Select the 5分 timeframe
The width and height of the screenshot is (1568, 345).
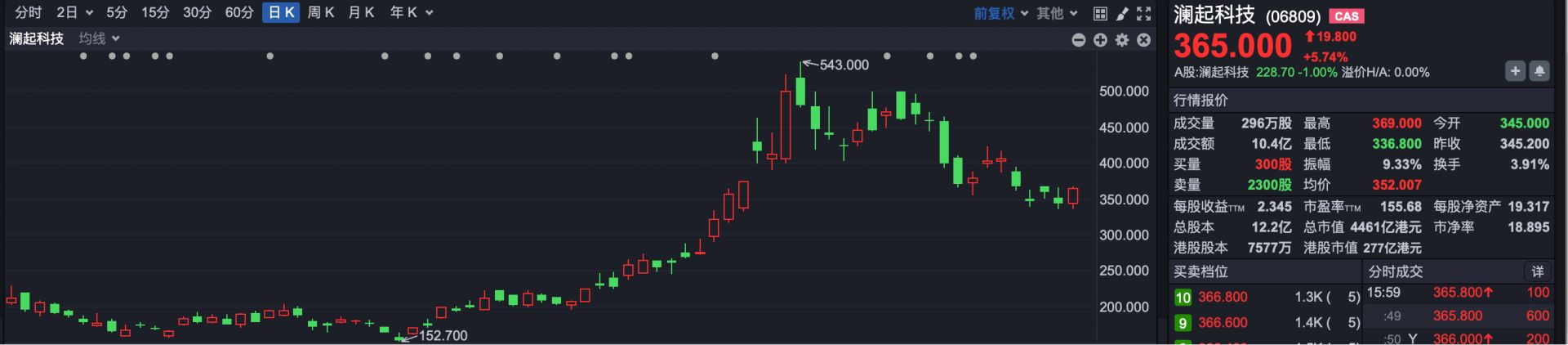117,13
